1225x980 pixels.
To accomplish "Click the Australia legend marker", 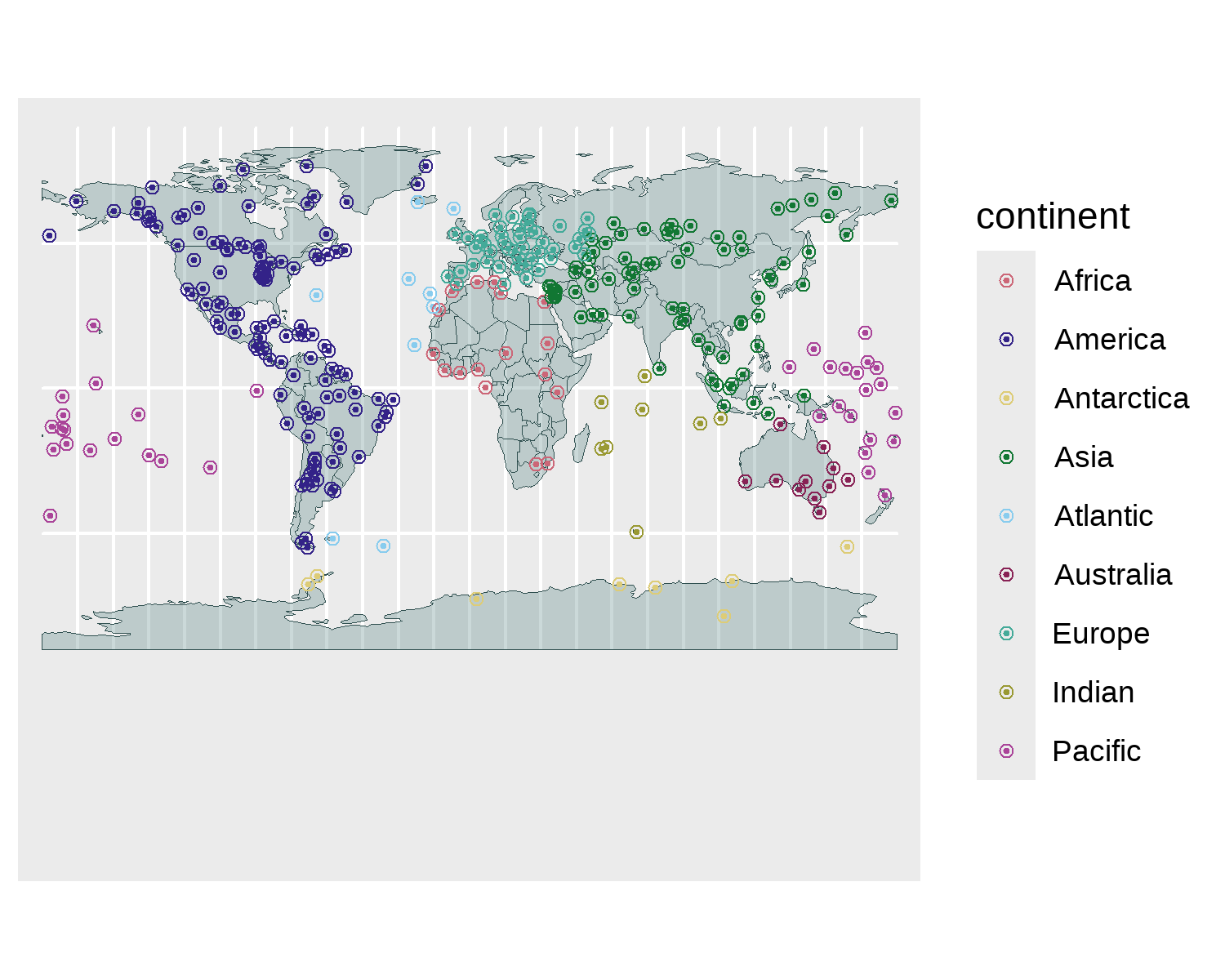I will click(1006, 575).
